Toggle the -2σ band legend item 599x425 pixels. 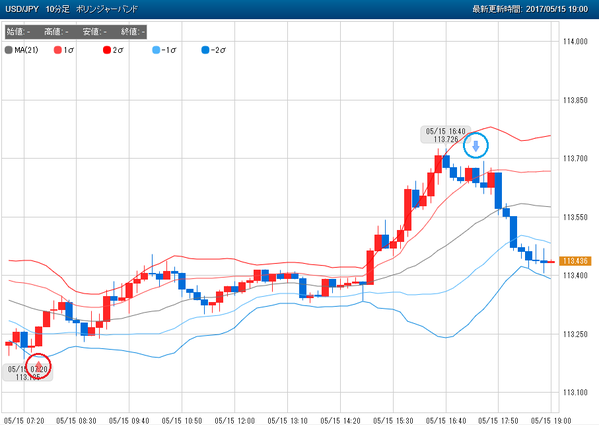213,50
